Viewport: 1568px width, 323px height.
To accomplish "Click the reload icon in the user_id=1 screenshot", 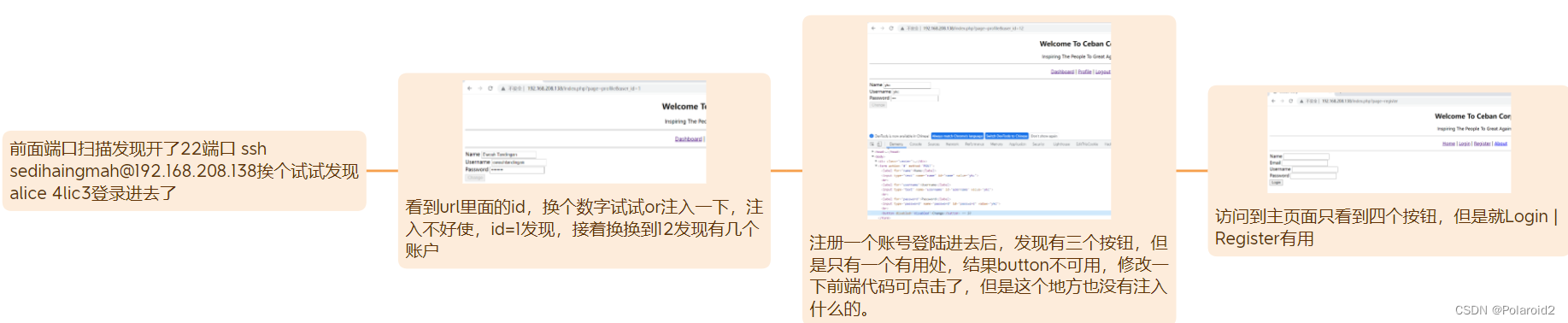I will (x=490, y=88).
